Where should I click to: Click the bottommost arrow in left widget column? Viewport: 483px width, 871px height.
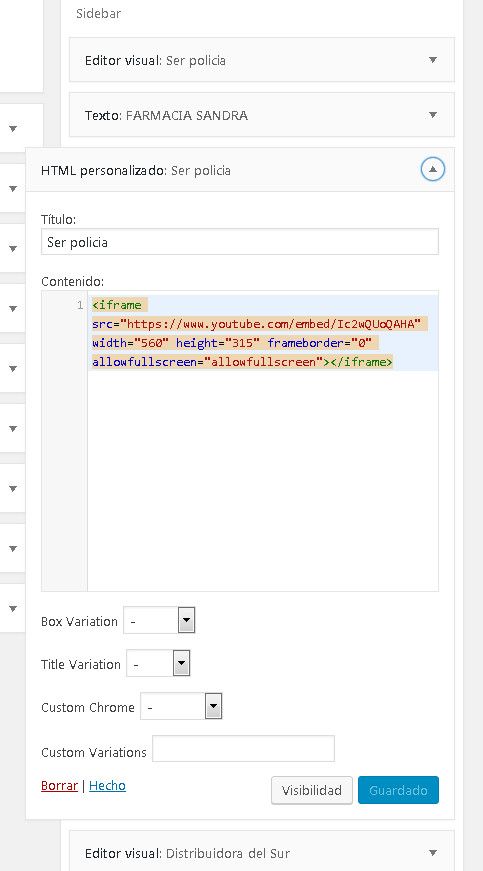click(13, 608)
